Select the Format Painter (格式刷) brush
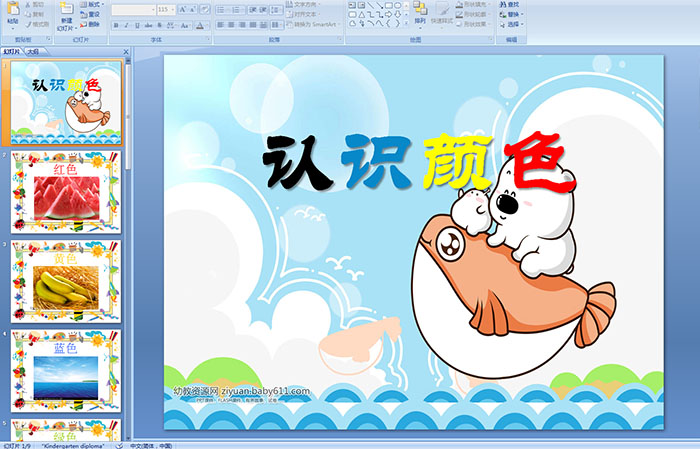 28,24
